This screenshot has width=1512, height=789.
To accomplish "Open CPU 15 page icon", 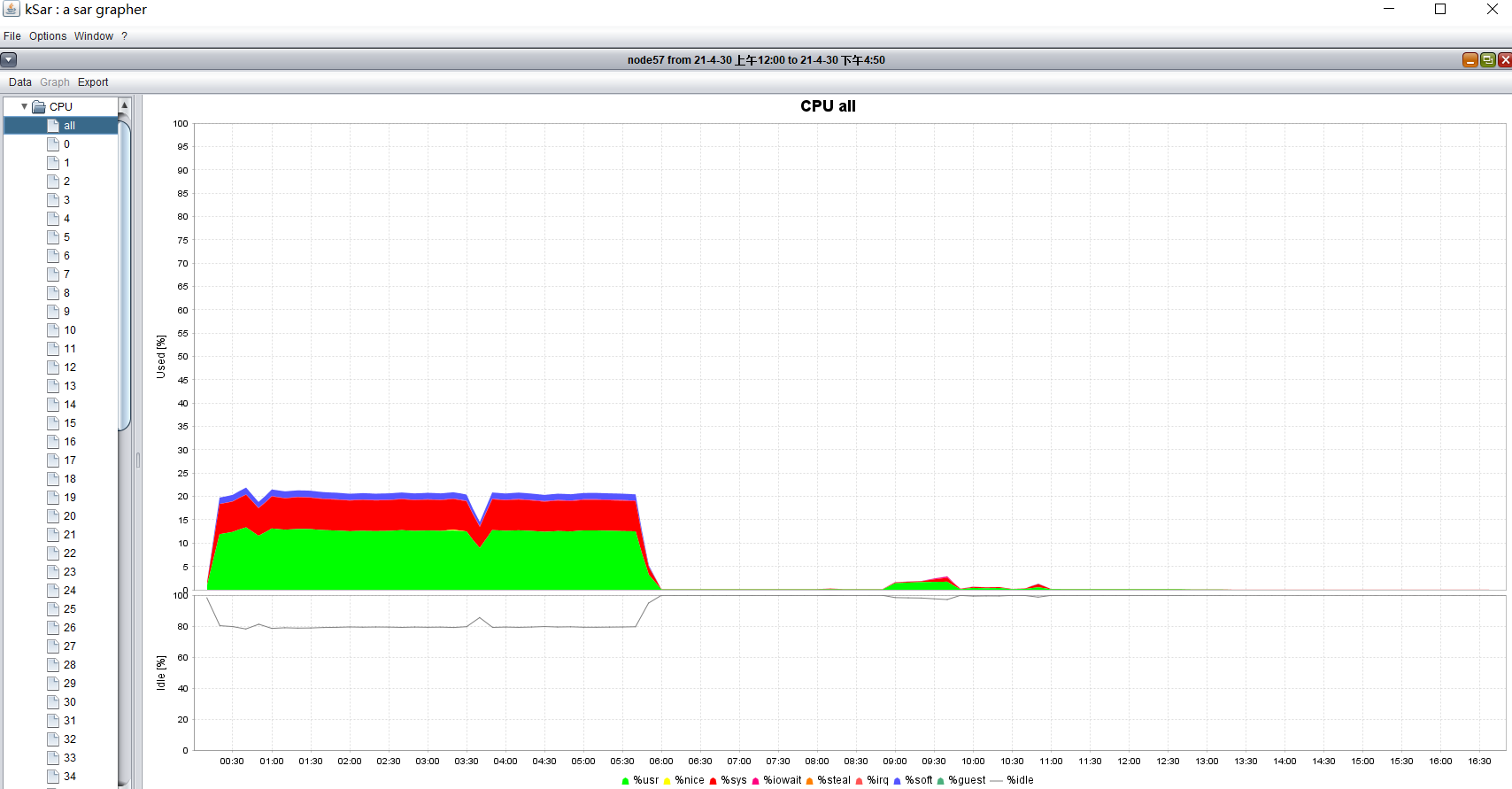I will point(53,422).
